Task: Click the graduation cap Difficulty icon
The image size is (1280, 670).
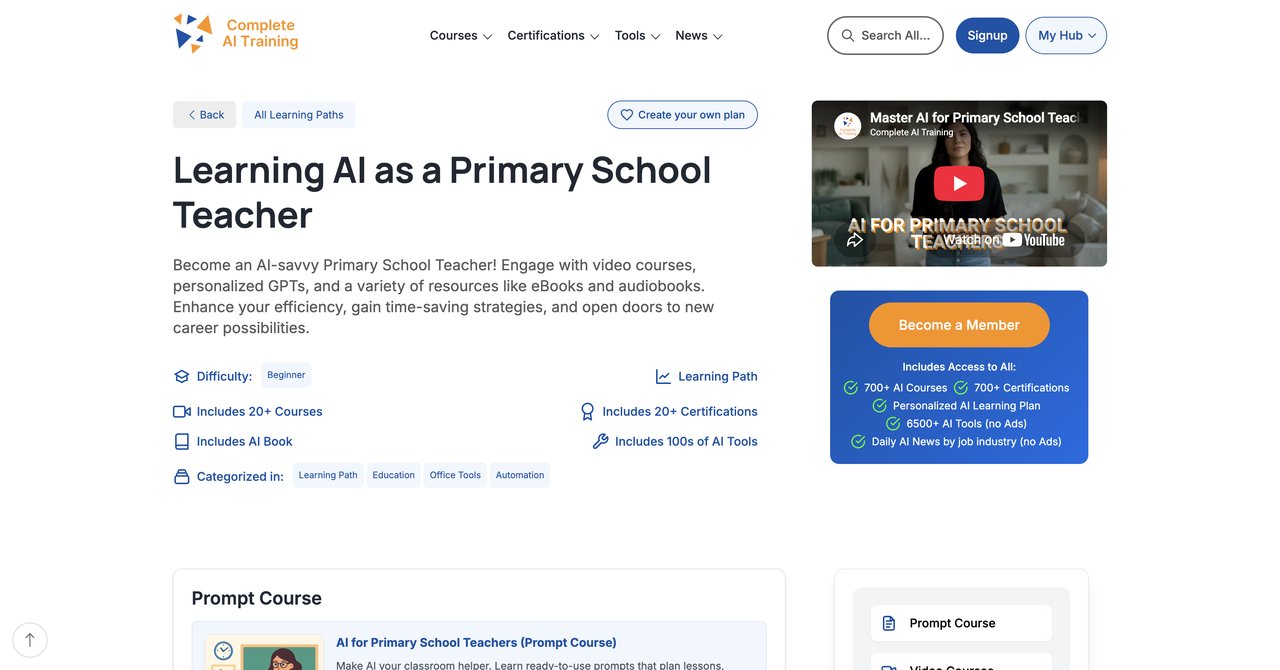Action: click(181, 377)
